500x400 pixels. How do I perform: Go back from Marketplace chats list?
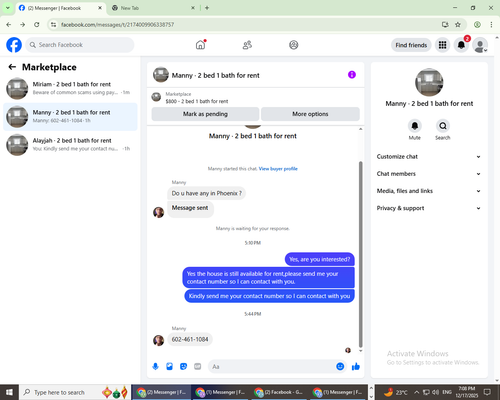pyautogui.click(x=12, y=67)
